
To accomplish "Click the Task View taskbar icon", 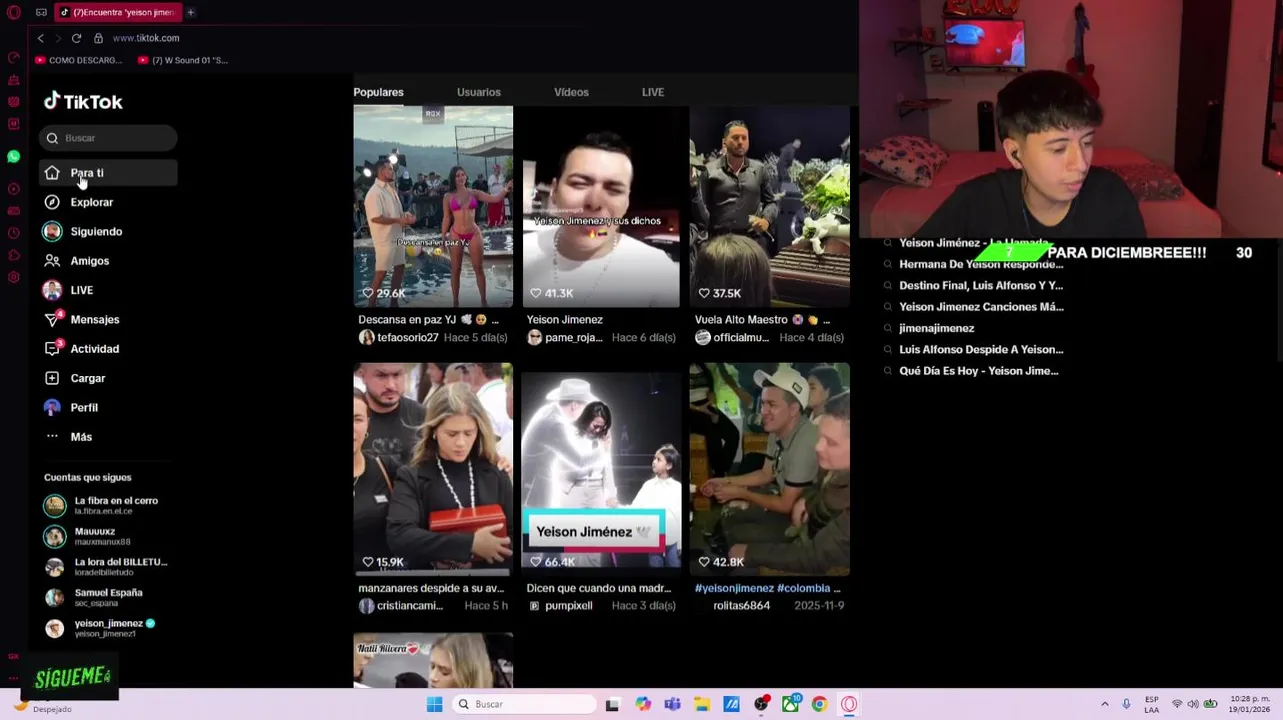I will (x=612, y=704).
